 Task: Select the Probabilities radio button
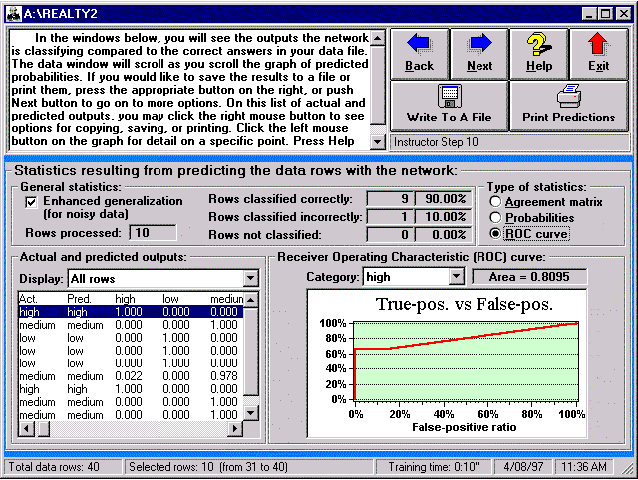[x=494, y=217]
